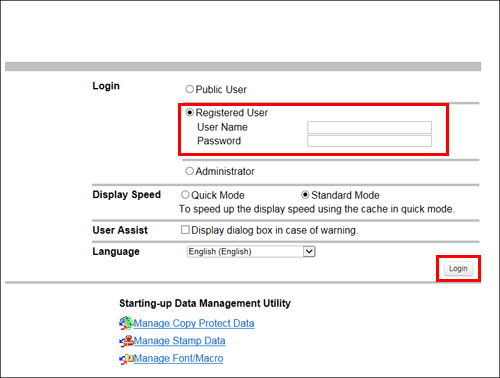Select Standard Mode display speed
The width and height of the screenshot is (500, 378).
pyautogui.click(x=305, y=195)
